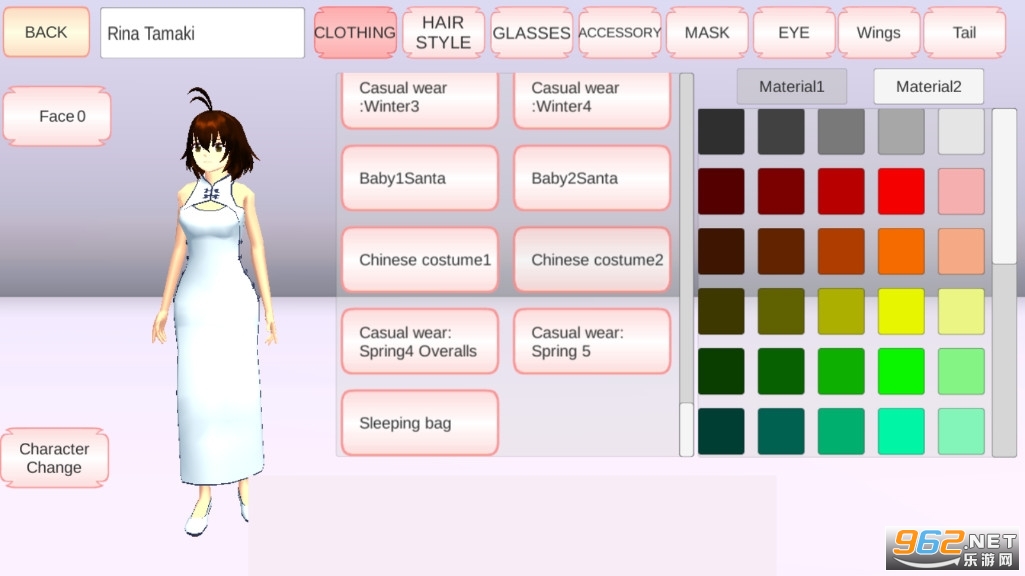Open the CLOTHING tab
The height and width of the screenshot is (576, 1025).
pyautogui.click(x=355, y=33)
